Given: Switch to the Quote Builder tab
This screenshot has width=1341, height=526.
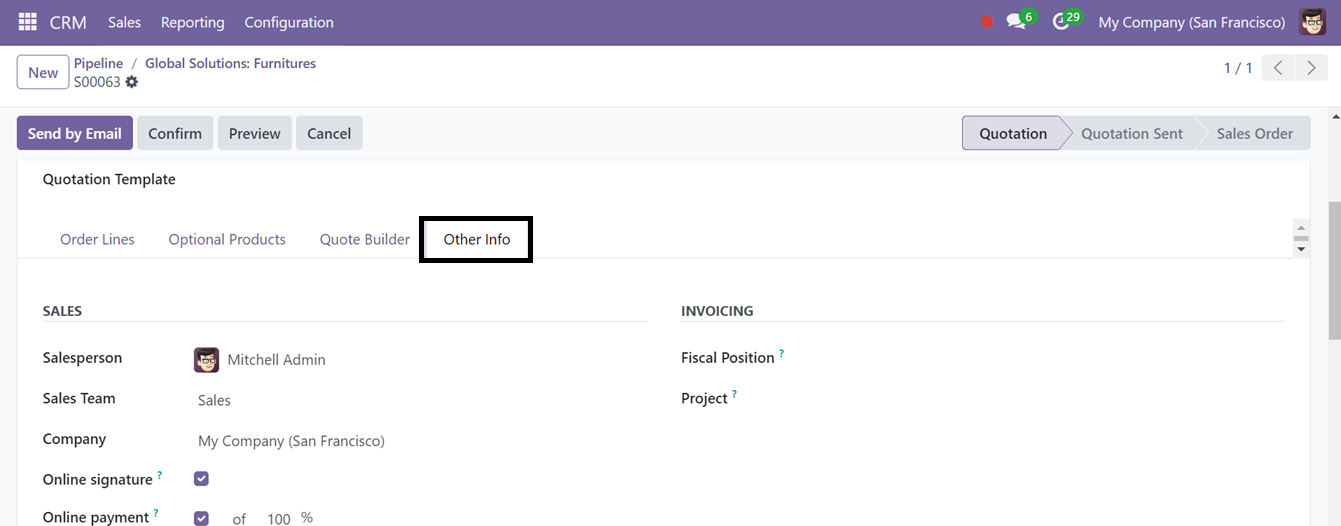Looking at the screenshot, I should (364, 239).
